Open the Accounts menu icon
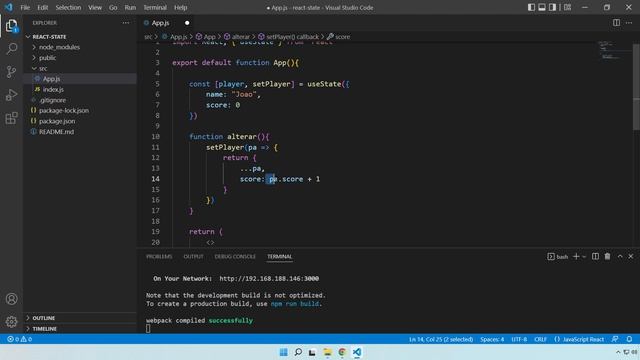 coord(11,299)
